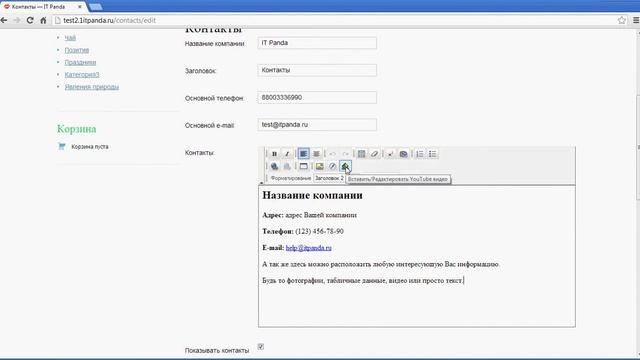Open the Явления природы link
This screenshot has height=360, width=640.
point(92,87)
